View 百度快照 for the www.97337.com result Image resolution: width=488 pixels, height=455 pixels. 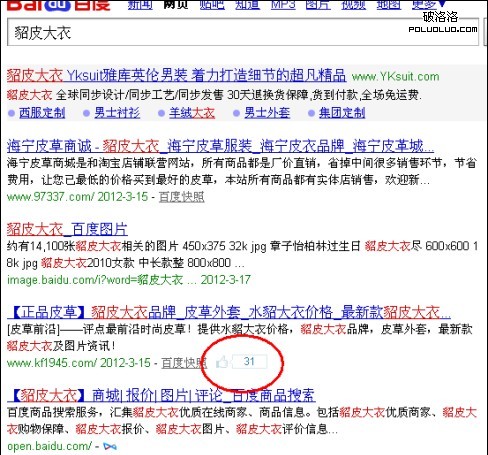182,197
